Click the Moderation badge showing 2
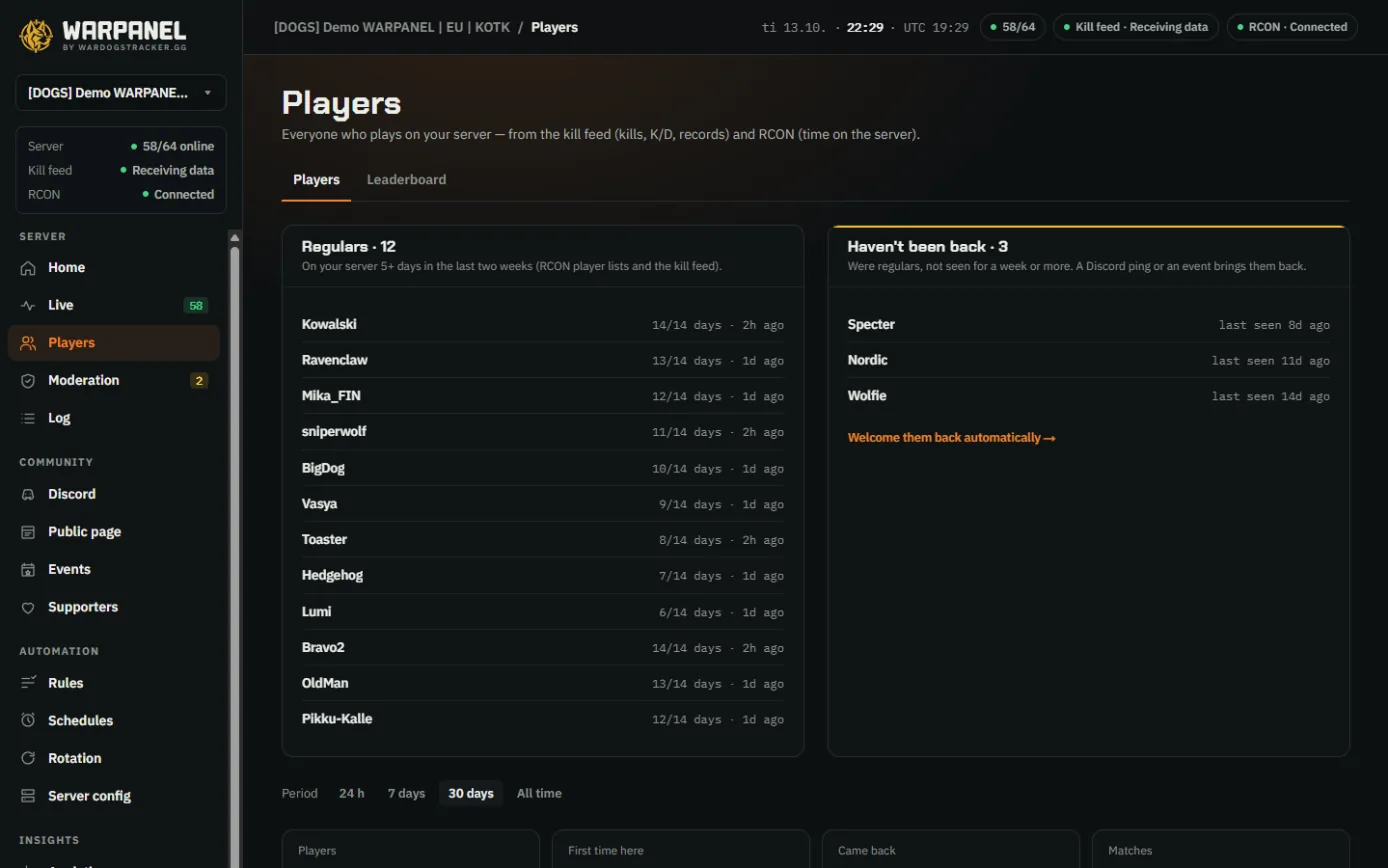 [x=199, y=381]
